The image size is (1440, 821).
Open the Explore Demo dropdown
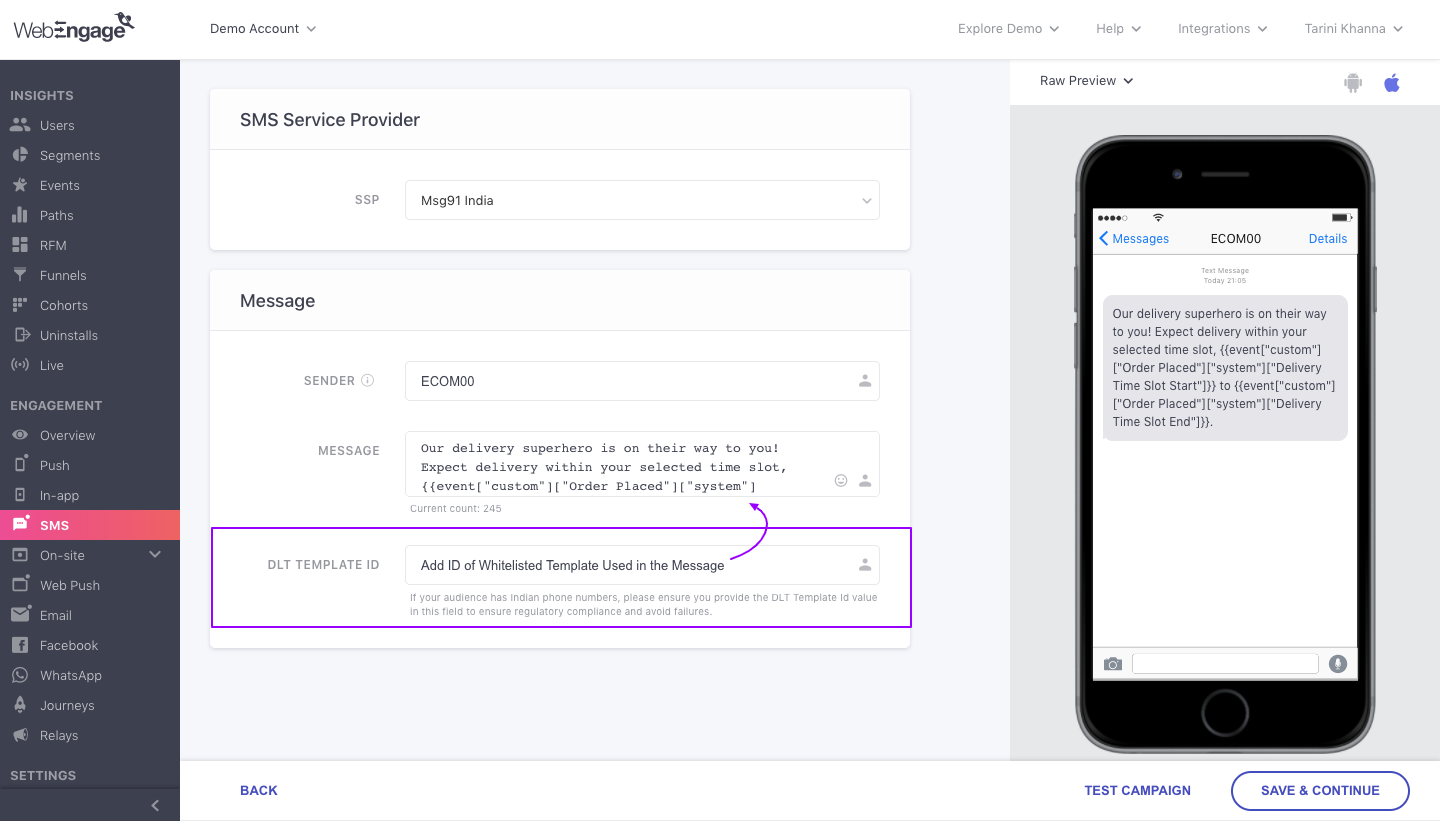1008,29
